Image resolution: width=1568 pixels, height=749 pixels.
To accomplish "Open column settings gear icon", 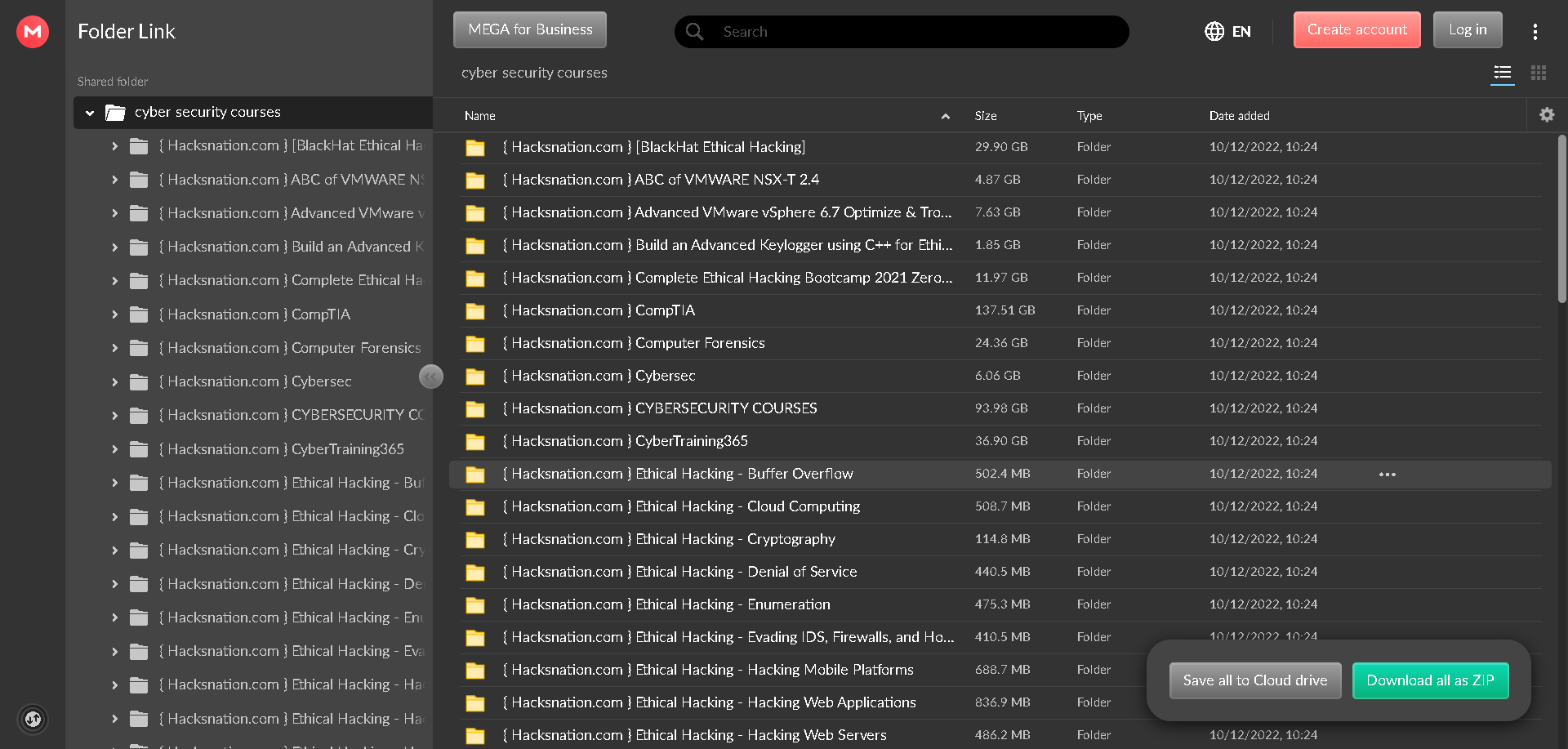I will click(1547, 115).
